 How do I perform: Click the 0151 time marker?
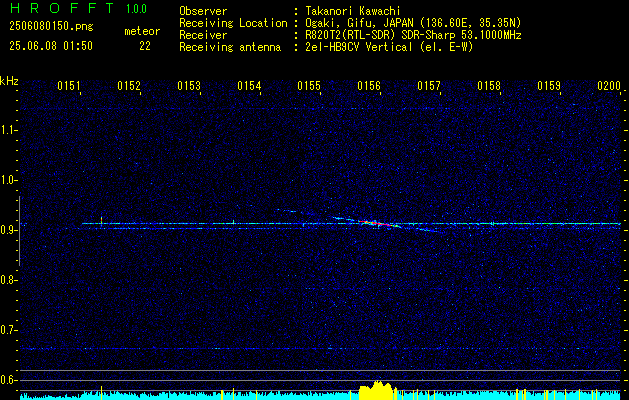click(x=69, y=85)
